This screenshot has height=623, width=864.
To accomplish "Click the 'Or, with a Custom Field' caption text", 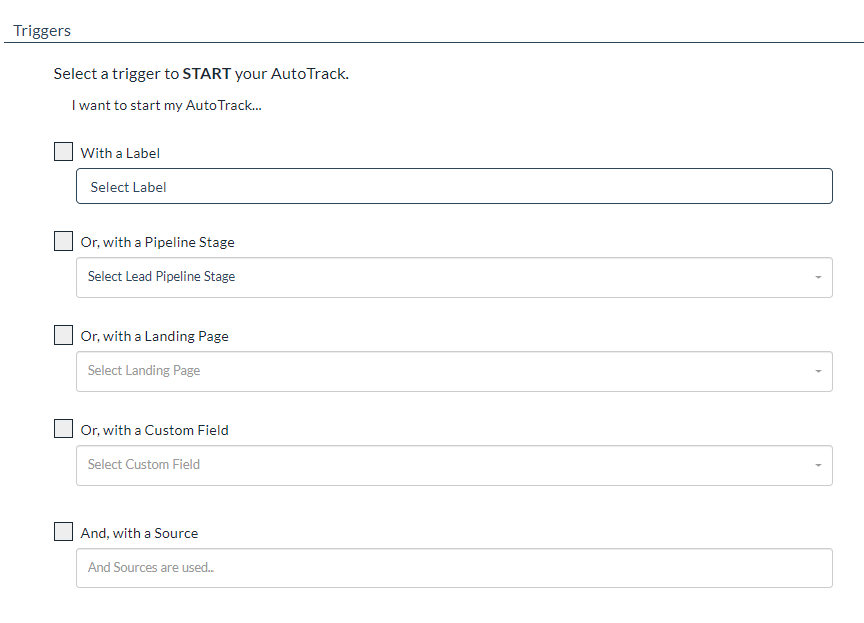I will point(154,430).
